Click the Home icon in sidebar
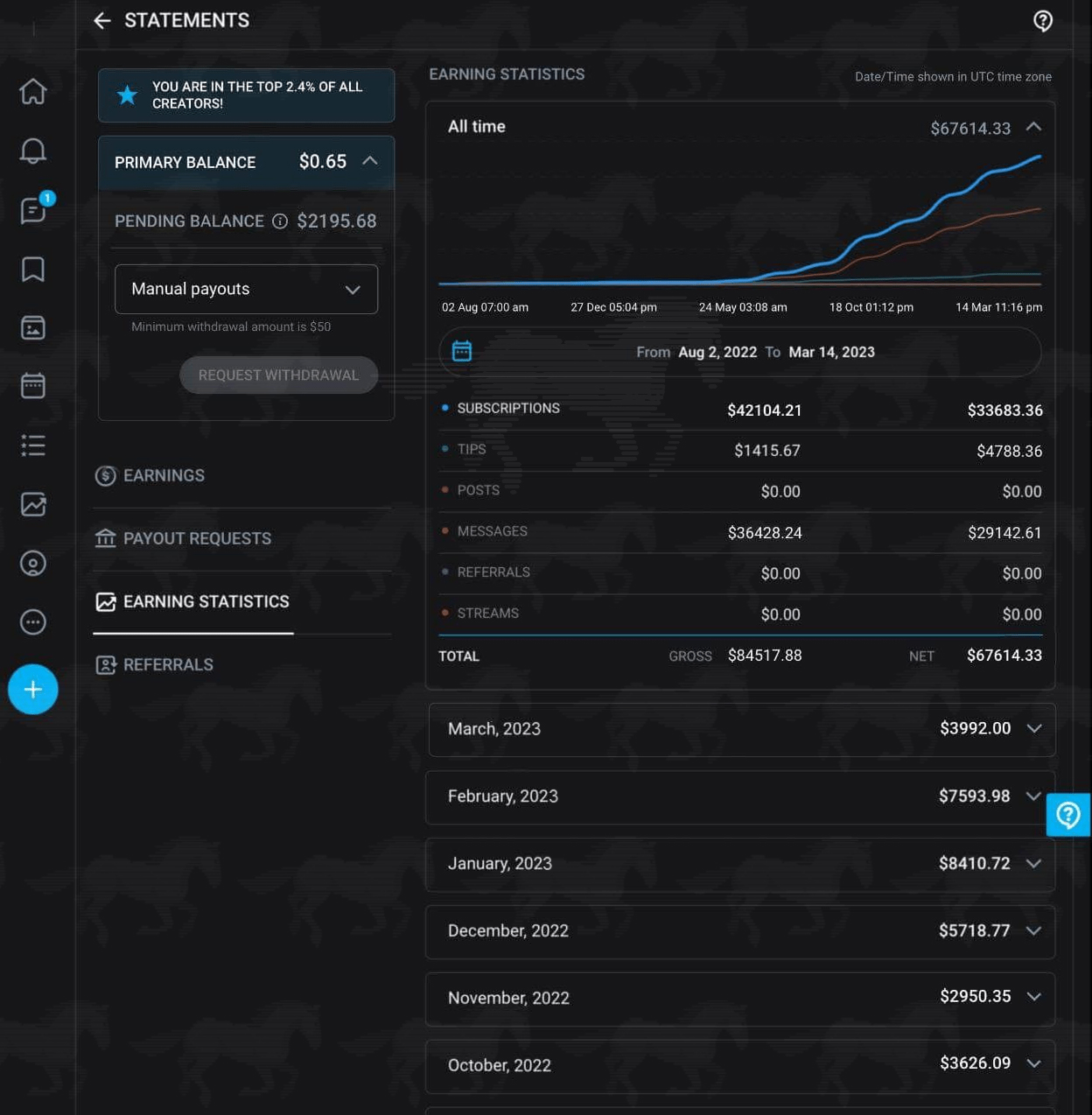Image resolution: width=1092 pixels, height=1115 pixels. [33, 91]
